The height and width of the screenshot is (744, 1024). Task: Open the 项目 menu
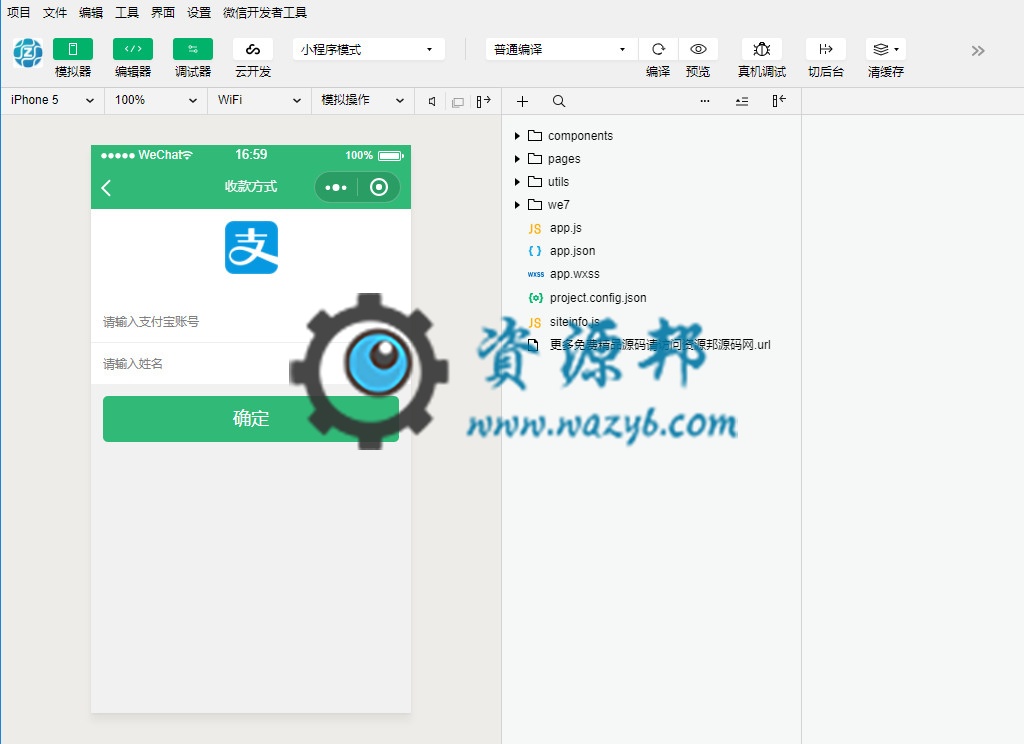pos(19,12)
